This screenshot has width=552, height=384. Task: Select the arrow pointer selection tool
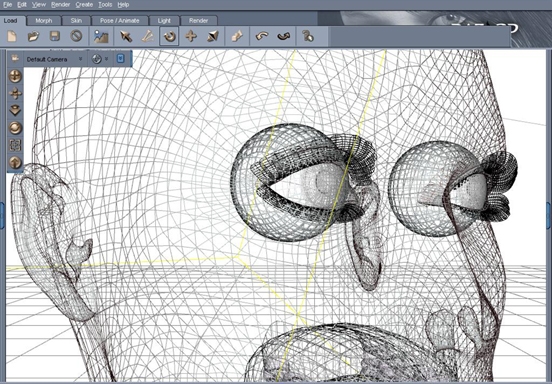click(x=125, y=36)
